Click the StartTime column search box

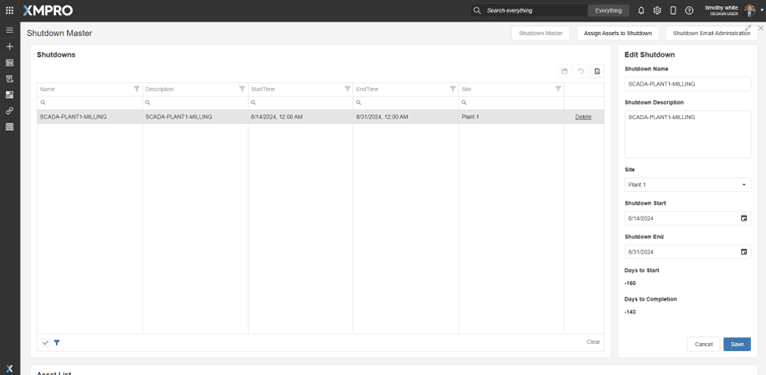tap(300, 103)
